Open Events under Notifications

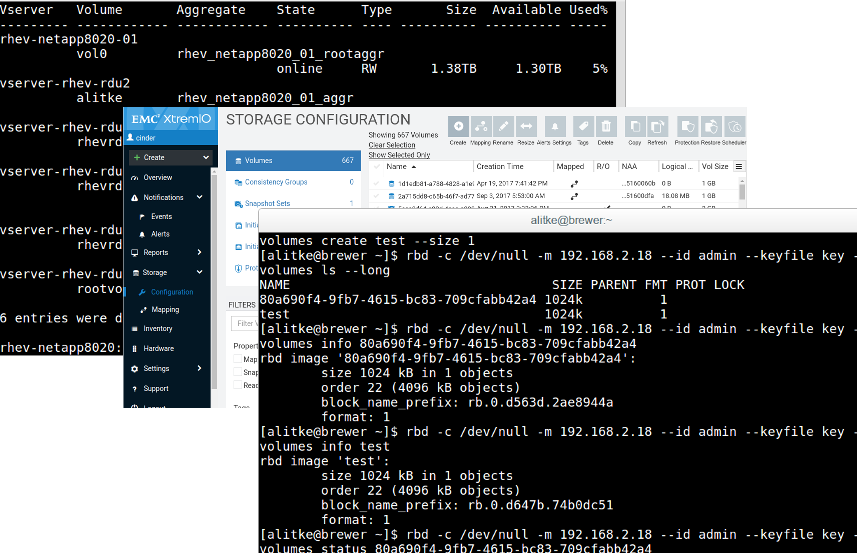pyautogui.click(x=161, y=216)
